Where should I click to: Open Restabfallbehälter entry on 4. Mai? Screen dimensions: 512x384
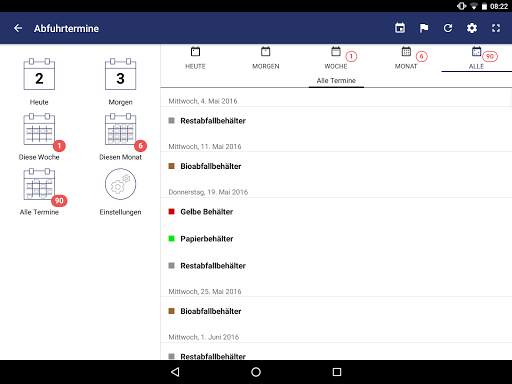(x=336, y=121)
